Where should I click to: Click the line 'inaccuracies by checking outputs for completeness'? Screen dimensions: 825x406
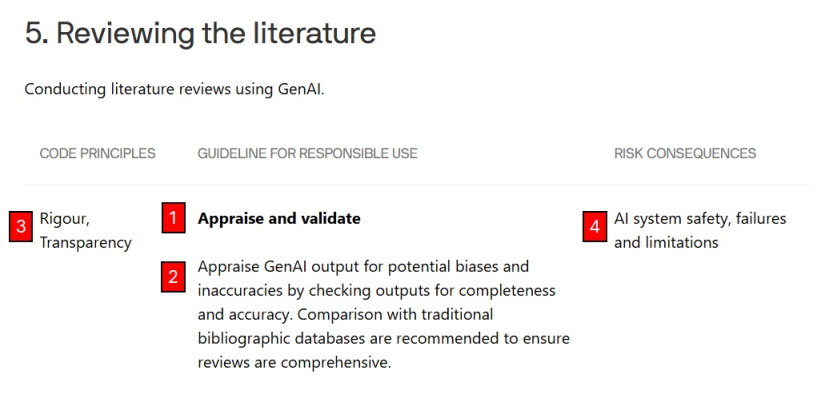(377, 290)
